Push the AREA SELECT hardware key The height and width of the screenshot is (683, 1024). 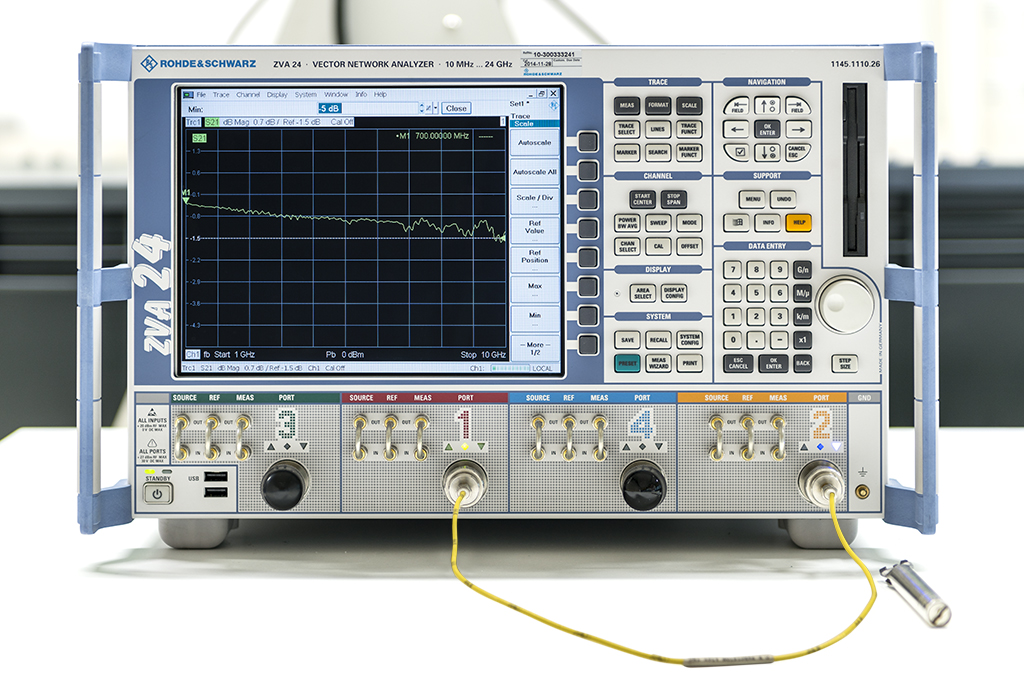643,293
